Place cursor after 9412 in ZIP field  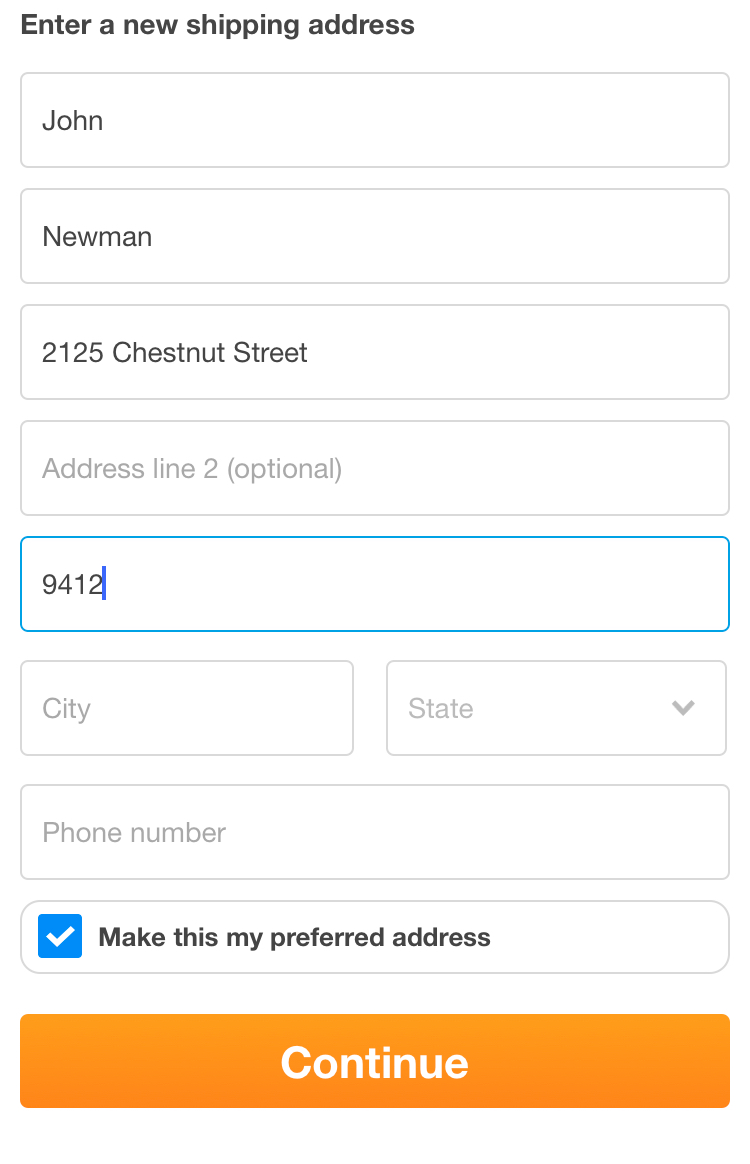tap(105, 585)
